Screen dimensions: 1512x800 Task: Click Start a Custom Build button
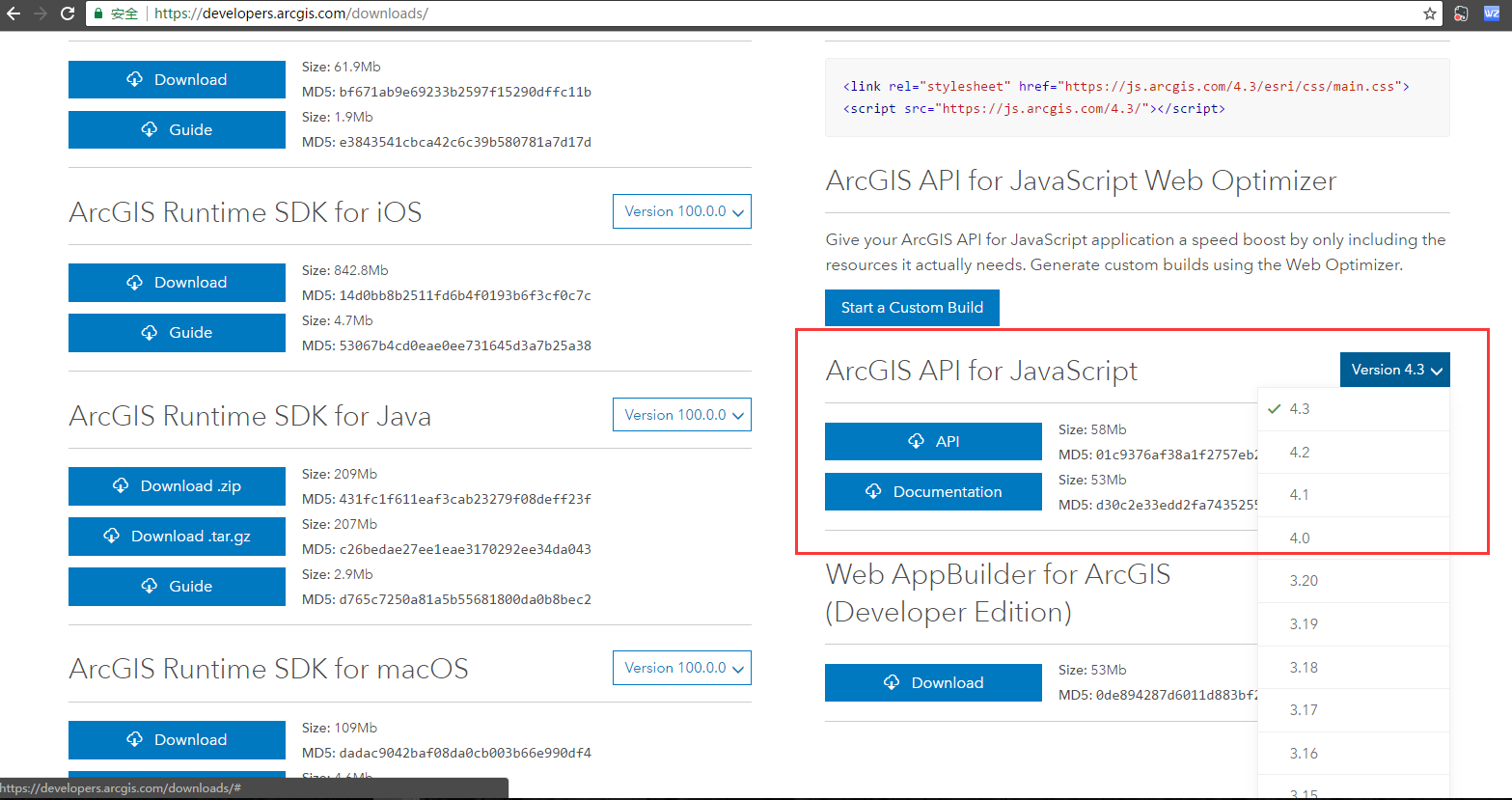coord(912,307)
